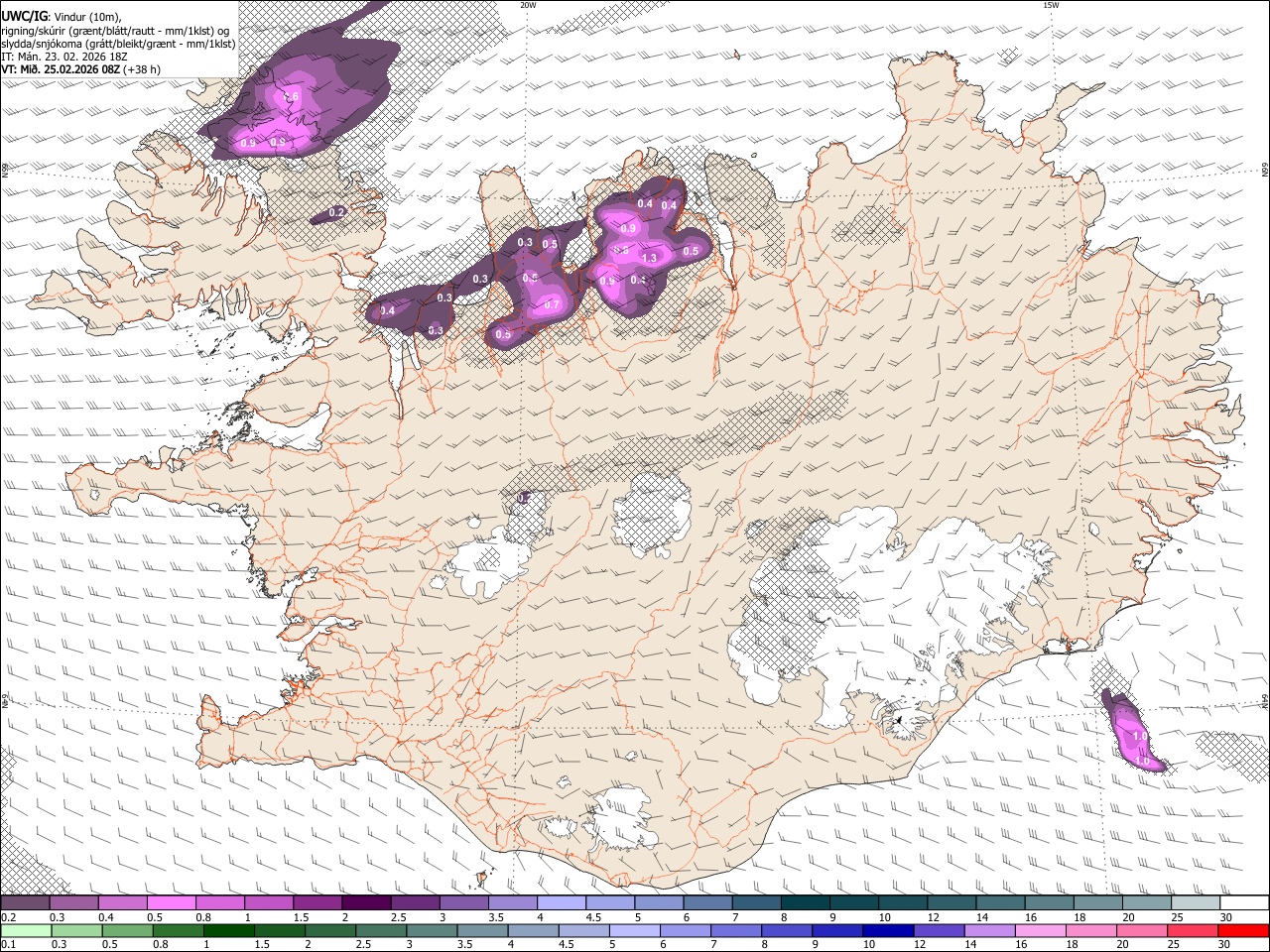This screenshot has width=1270, height=952.
Task: Click the 'slydda/snjókoma' legend description line
Action: [x=119, y=44]
